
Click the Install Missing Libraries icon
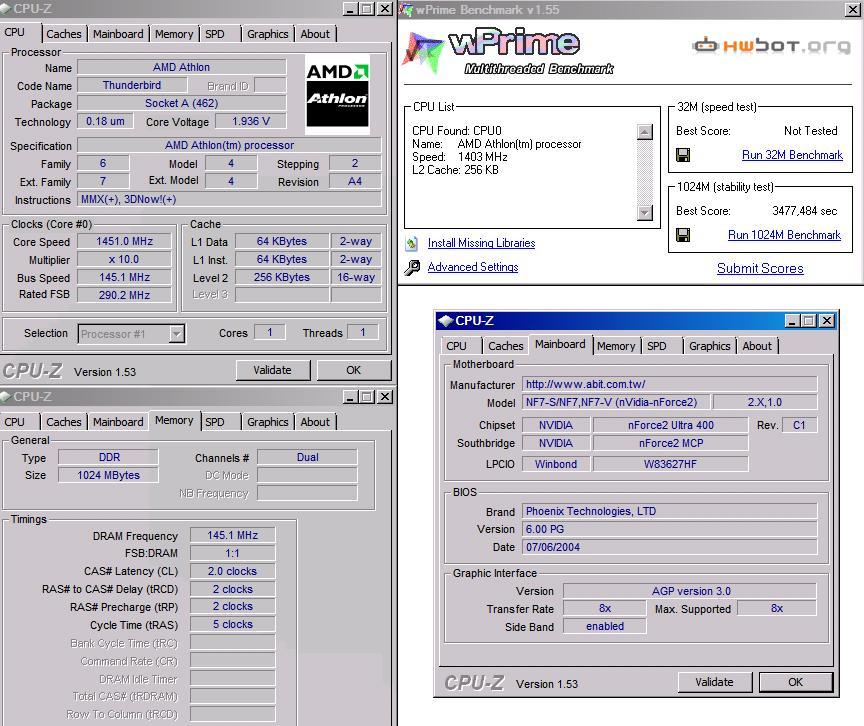pyautogui.click(x=412, y=243)
